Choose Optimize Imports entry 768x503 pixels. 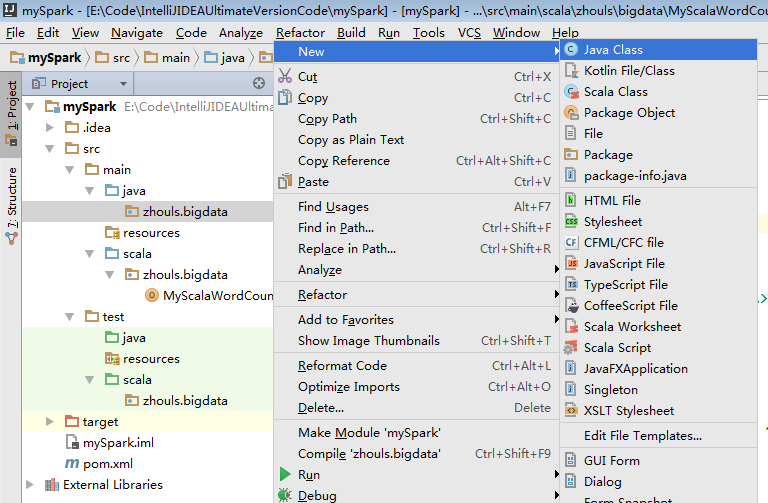(x=416, y=387)
